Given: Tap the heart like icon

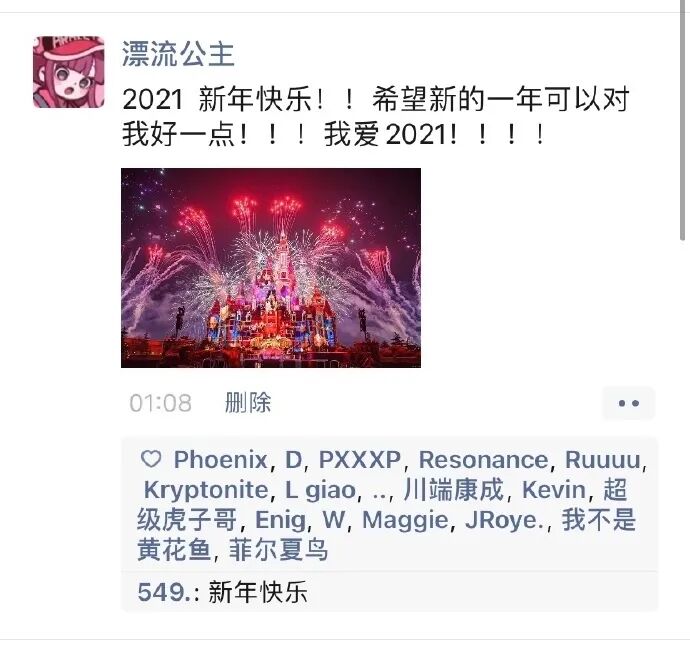Looking at the screenshot, I should click(151, 459).
